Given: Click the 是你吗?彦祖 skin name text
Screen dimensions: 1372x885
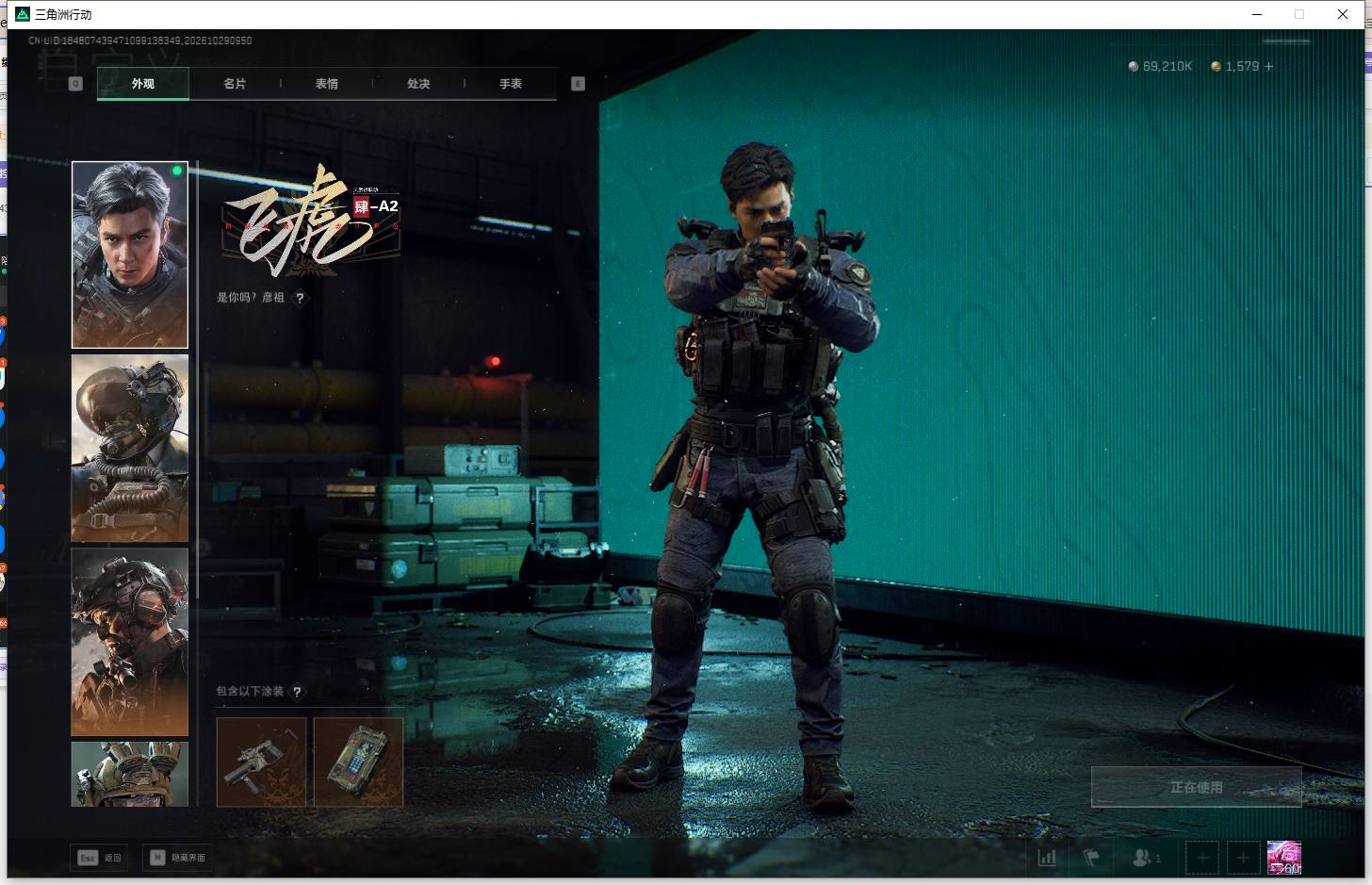Looking at the screenshot, I should (251, 298).
